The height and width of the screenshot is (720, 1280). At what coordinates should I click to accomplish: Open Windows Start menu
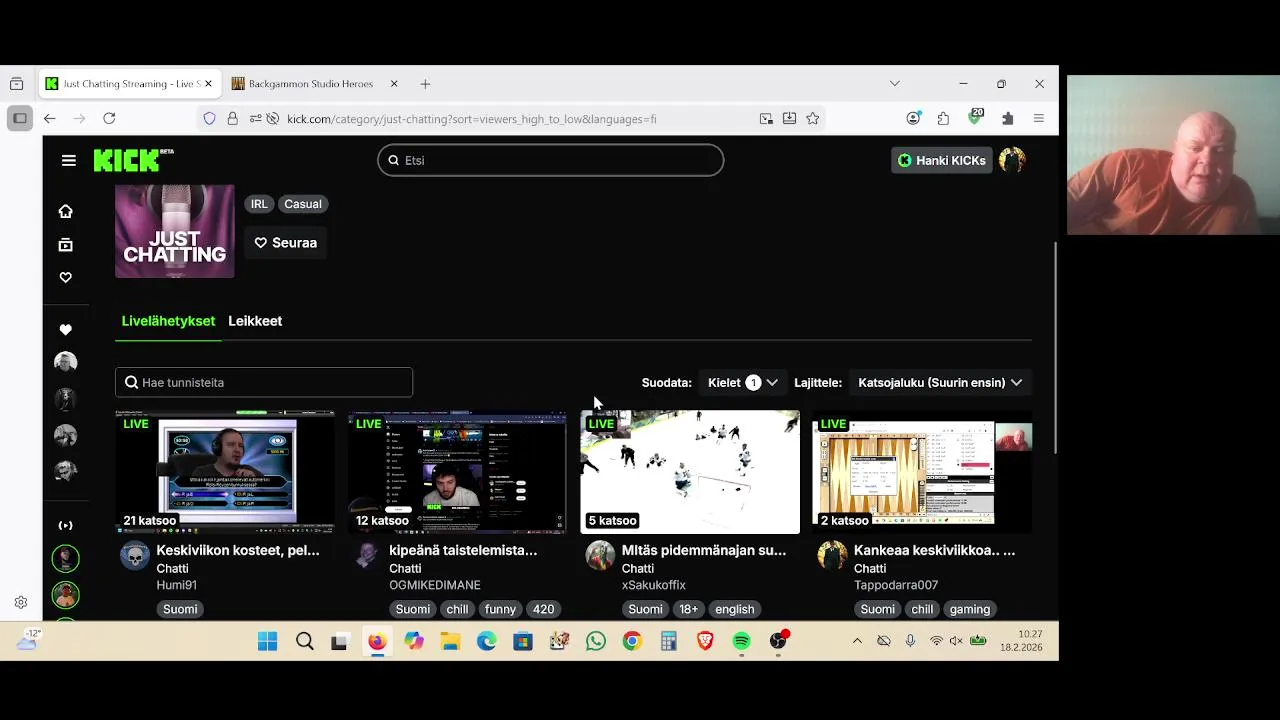coord(267,641)
